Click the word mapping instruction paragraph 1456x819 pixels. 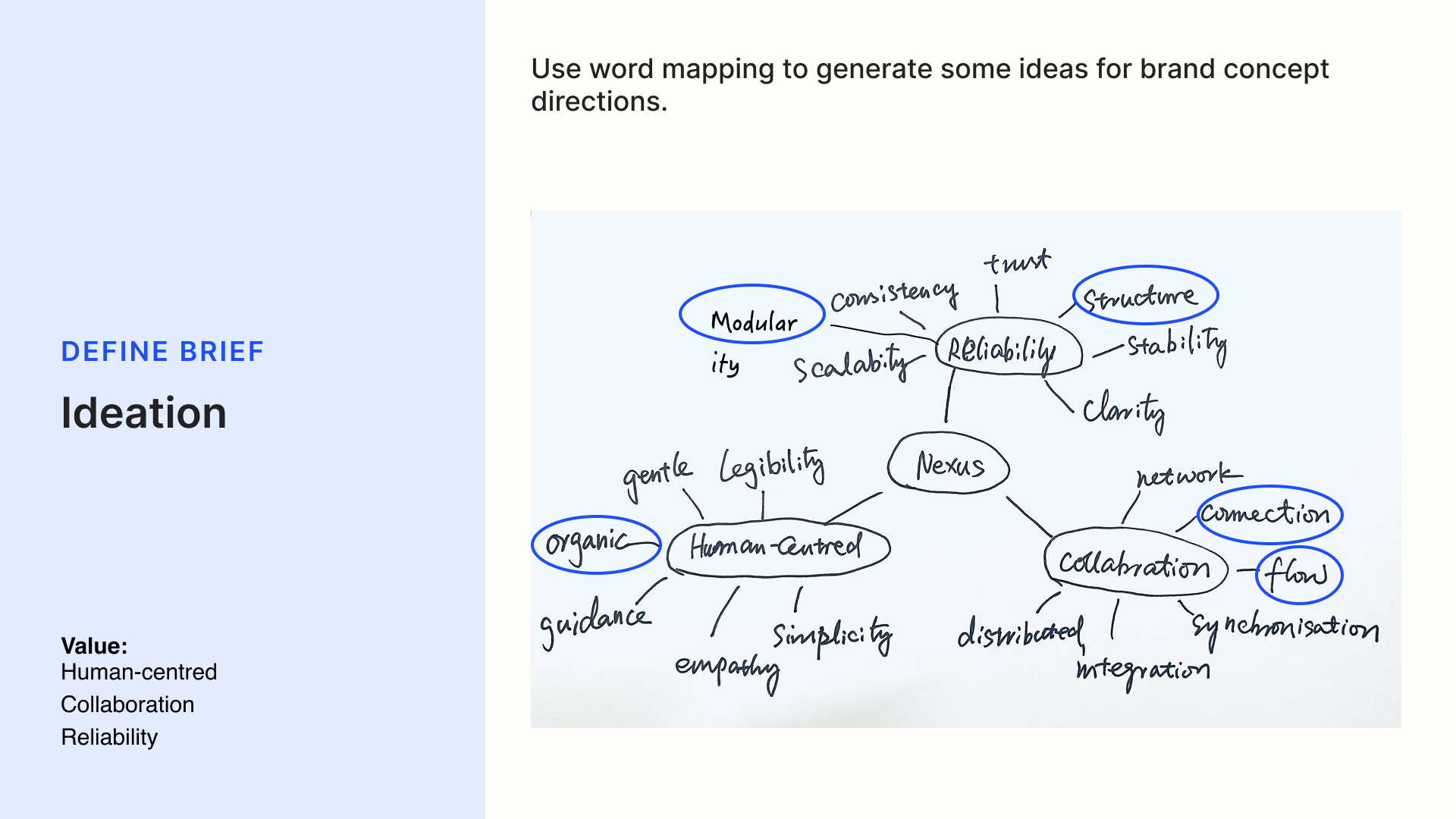tap(930, 85)
